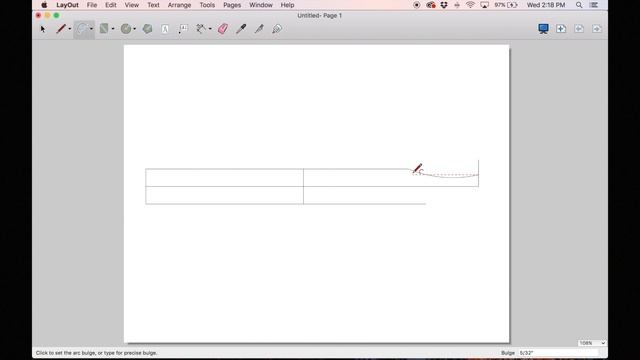The width and height of the screenshot is (640, 360).
Task: Open the Arrange menu
Action: coord(179,5)
